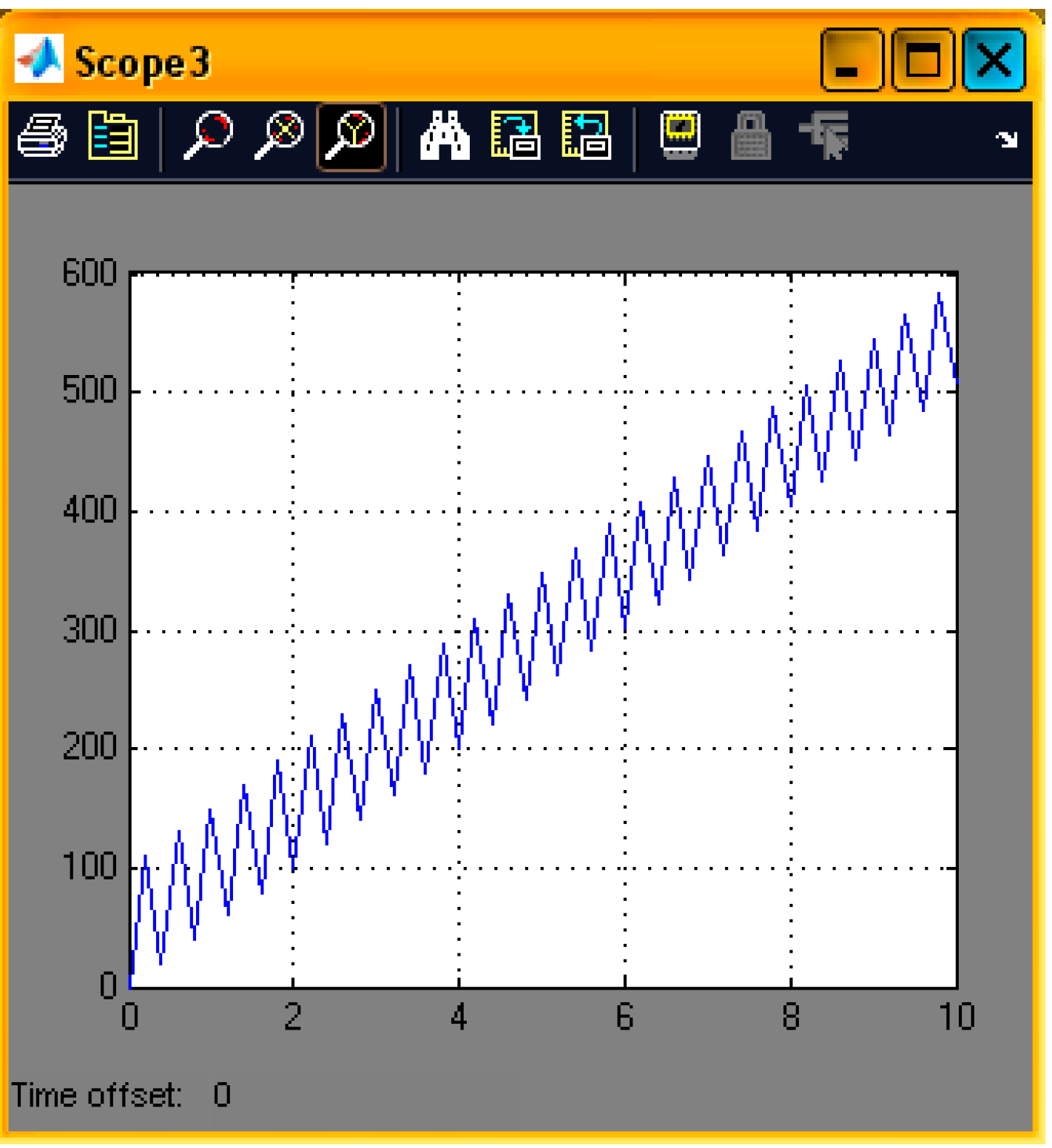Image resolution: width=1052 pixels, height=1148 pixels.
Task: Minimize the Scope3 window
Action: 851,61
